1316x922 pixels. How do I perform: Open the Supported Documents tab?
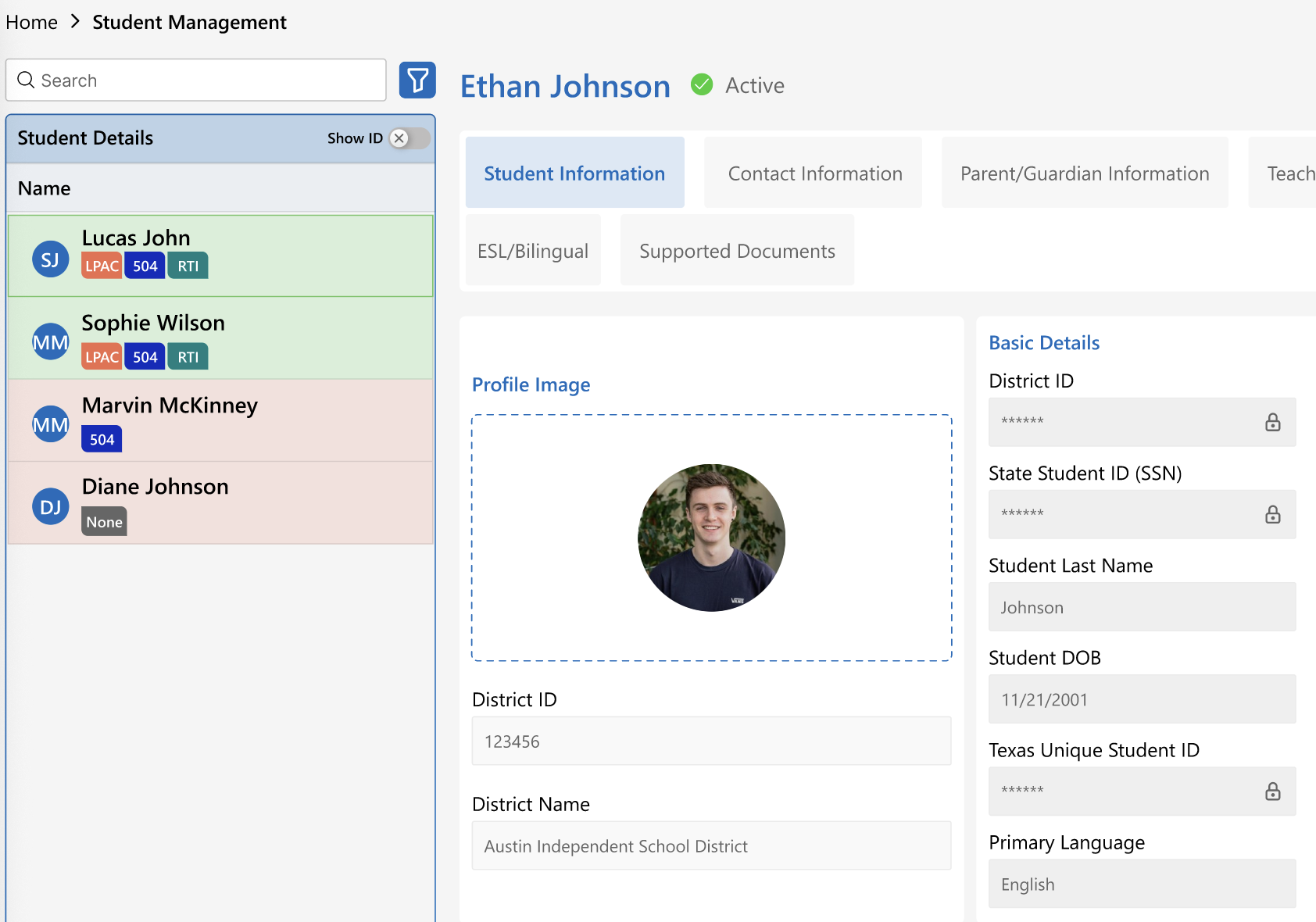737,250
